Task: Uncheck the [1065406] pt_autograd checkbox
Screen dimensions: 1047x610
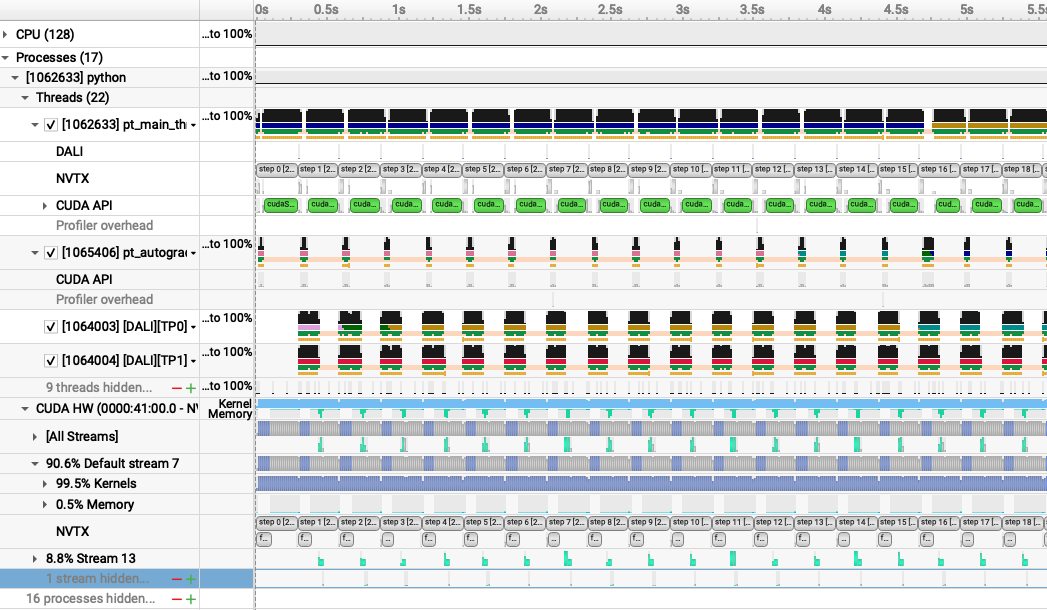Action: coord(51,253)
